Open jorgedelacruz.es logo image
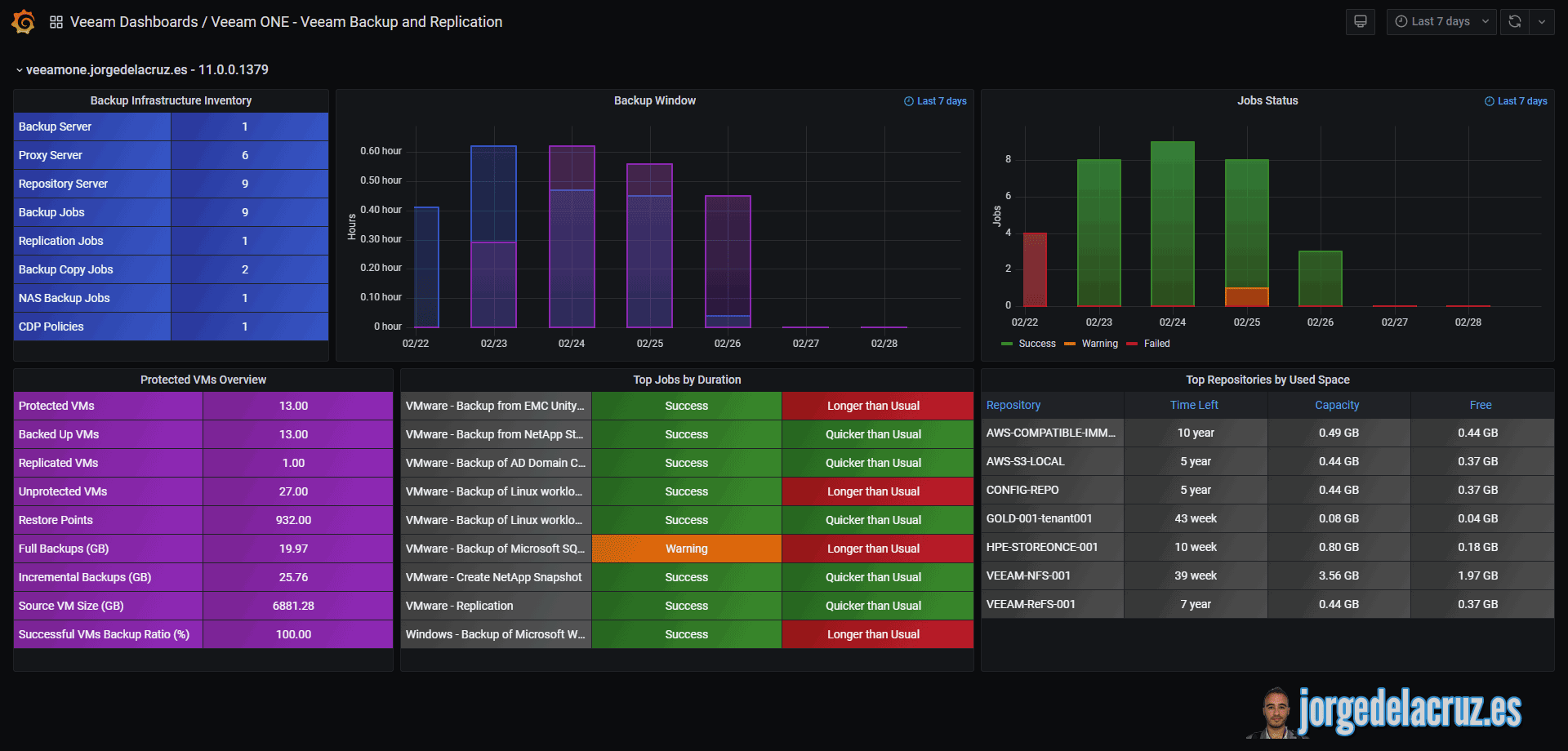The image size is (1568, 751). [1384, 712]
